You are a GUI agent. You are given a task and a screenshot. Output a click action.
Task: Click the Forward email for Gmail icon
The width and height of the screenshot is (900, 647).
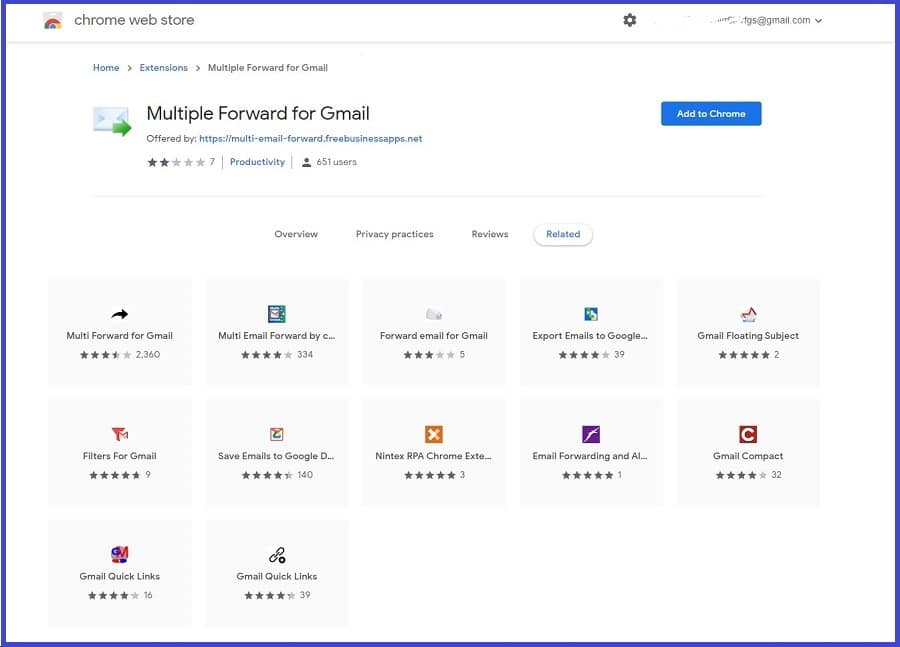click(x=434, y=314)
